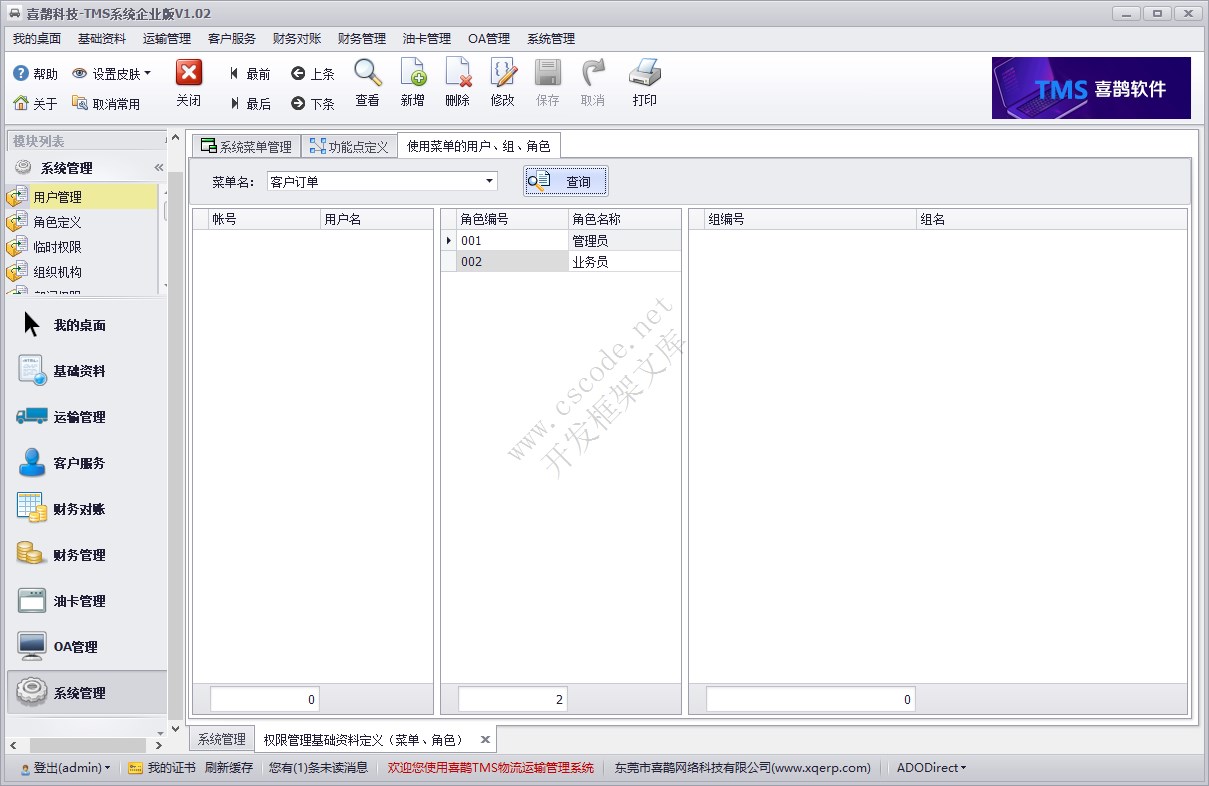Open the 系统管理 menu in menu bar
This screenshot has width=1209, height=786.
point(551,39)
